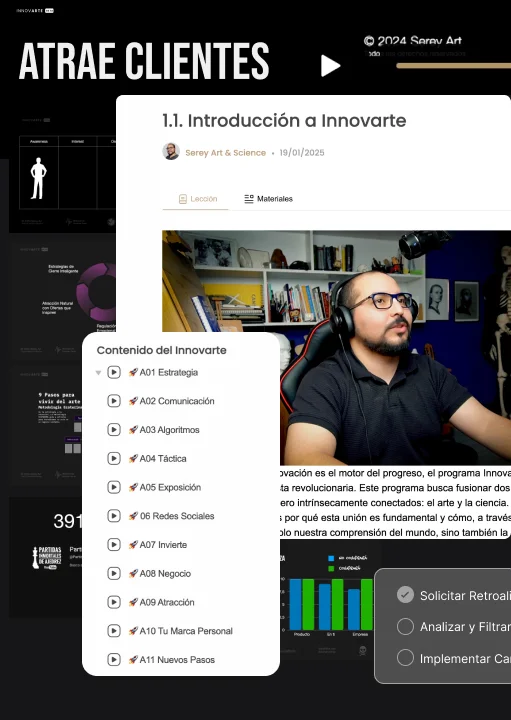Click the Innovarte logo in the top corner
511x720 pixels.
click(x=35, y=11)
